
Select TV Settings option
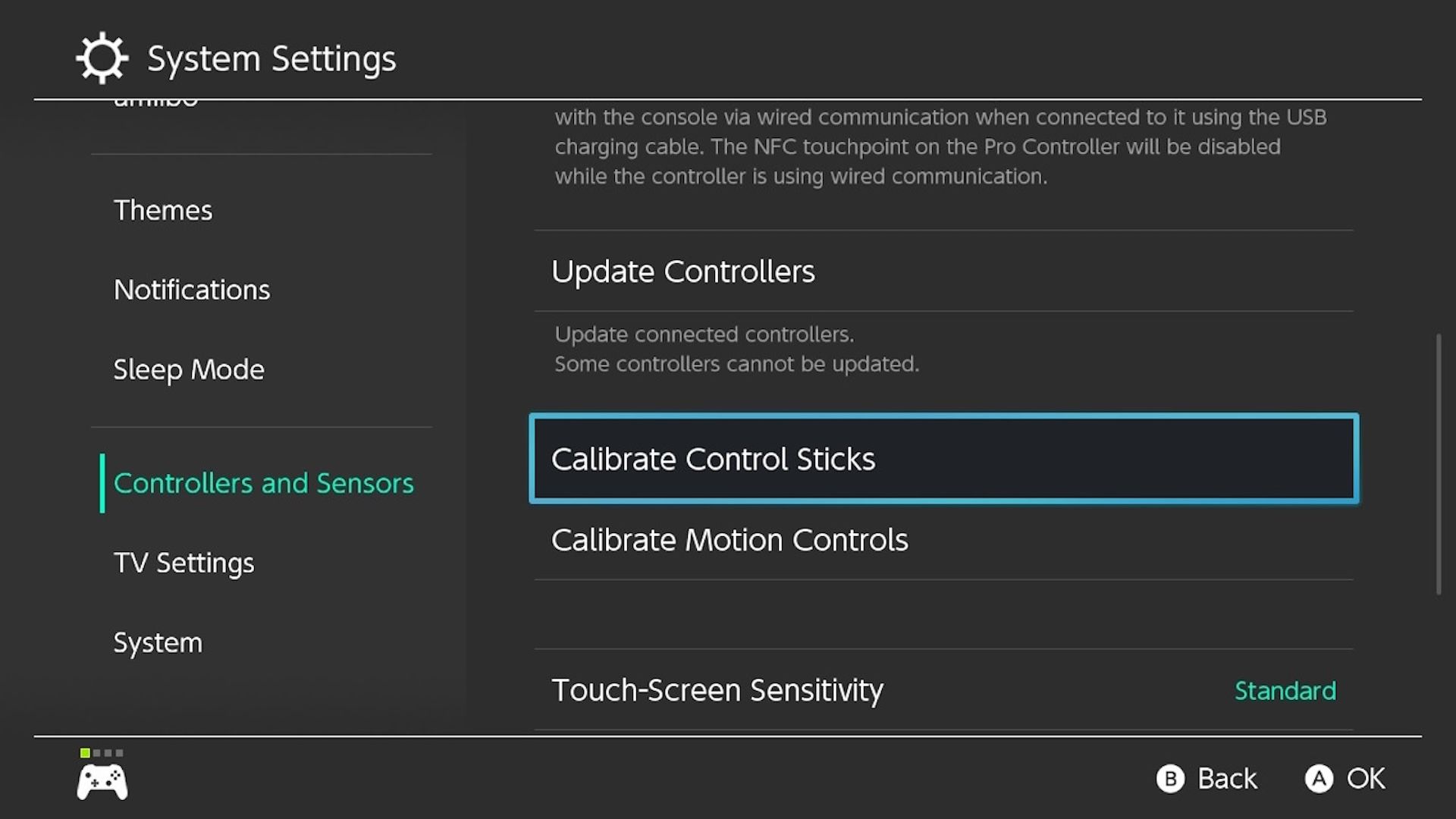[x=183, y=562]
